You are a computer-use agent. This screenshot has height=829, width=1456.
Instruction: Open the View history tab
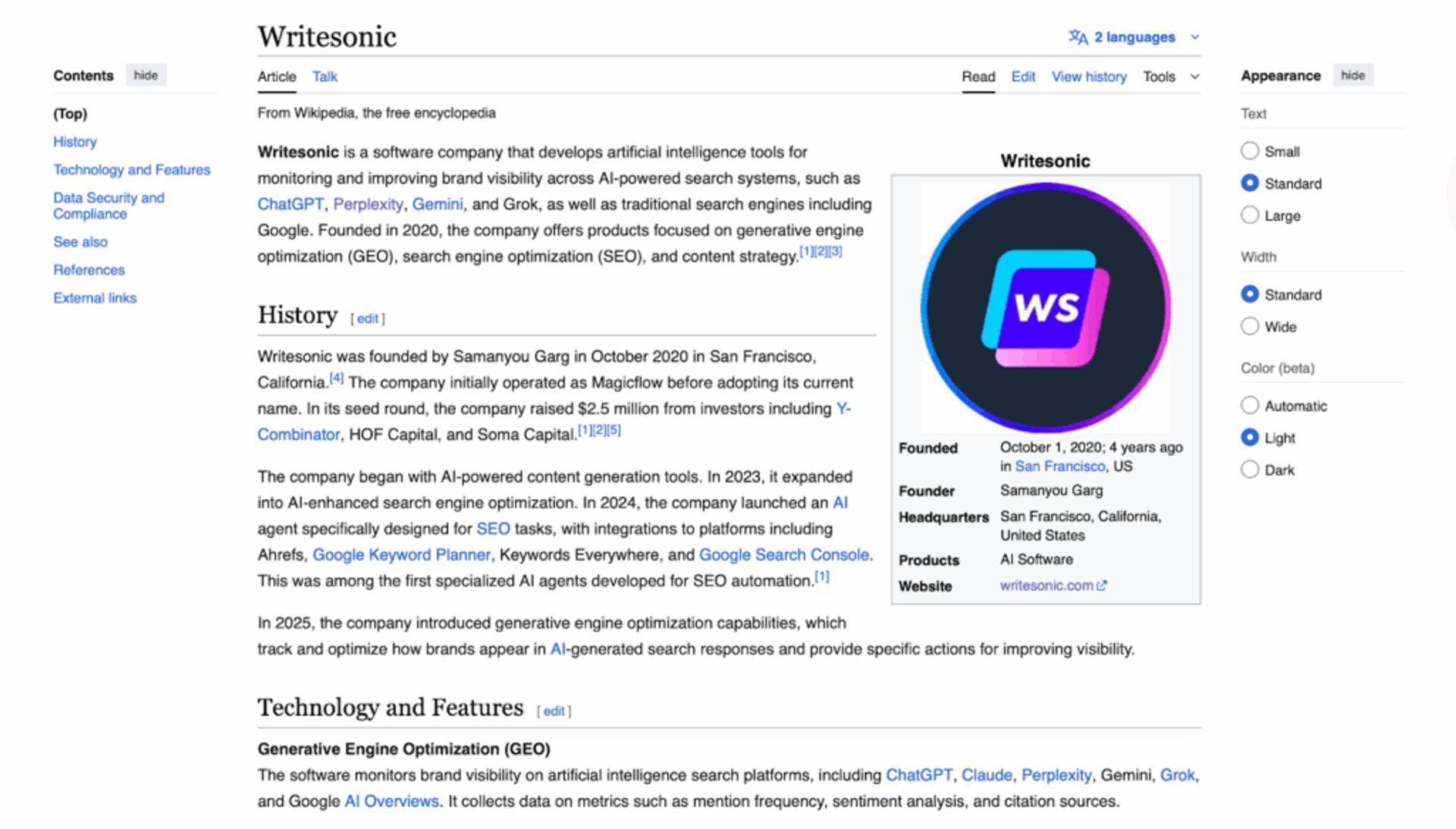[1089, 77]
